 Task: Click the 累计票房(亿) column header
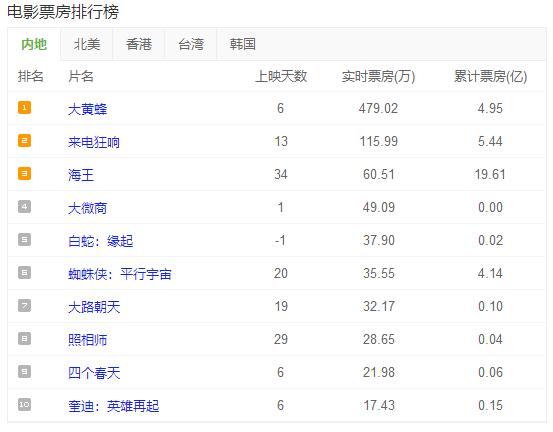coord(490,76)
